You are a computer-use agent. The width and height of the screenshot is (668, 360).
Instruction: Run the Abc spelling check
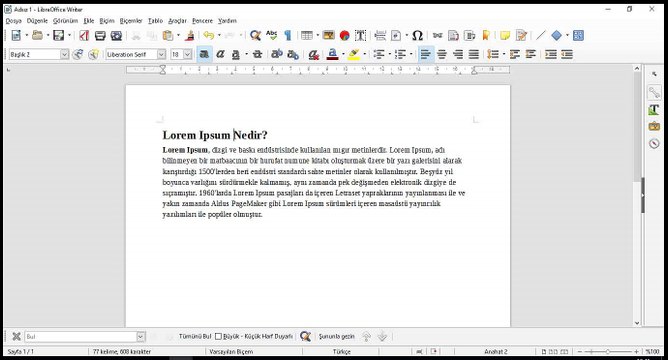[x=271, y=35]
